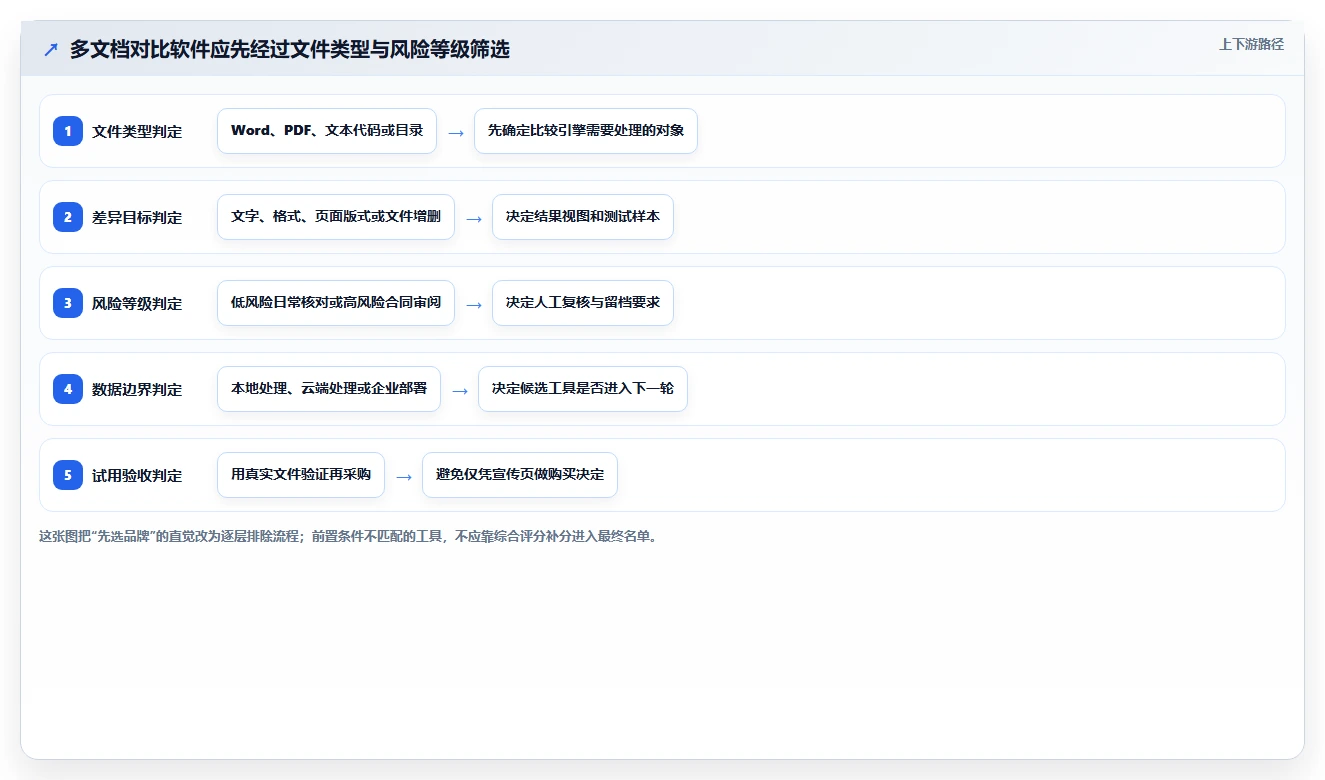
Task: Click the 试用验收判定 step label
Action: click(137, 475)
